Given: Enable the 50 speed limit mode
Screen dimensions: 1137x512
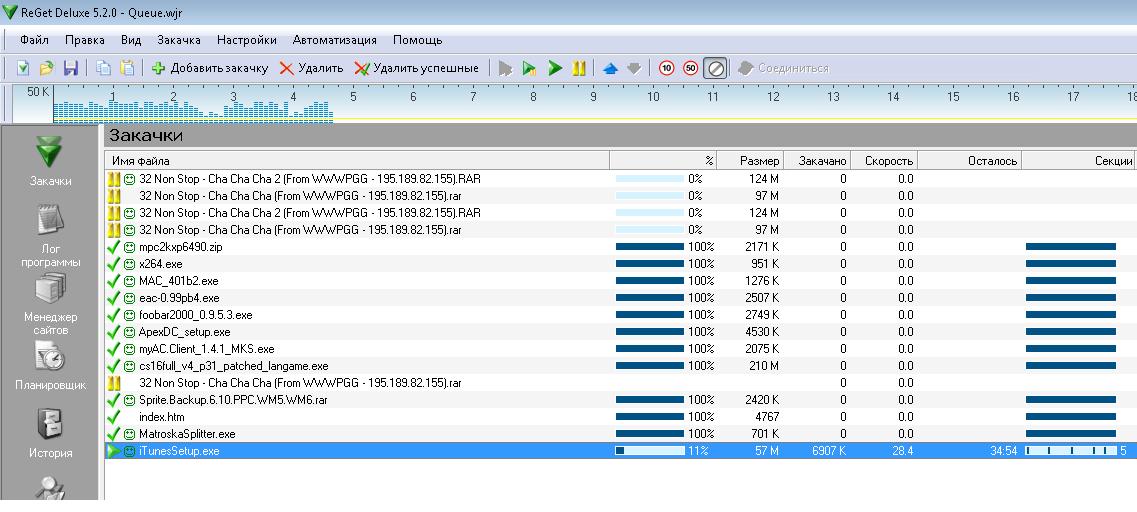Looking at the screenshot, I should click(691, 68).
